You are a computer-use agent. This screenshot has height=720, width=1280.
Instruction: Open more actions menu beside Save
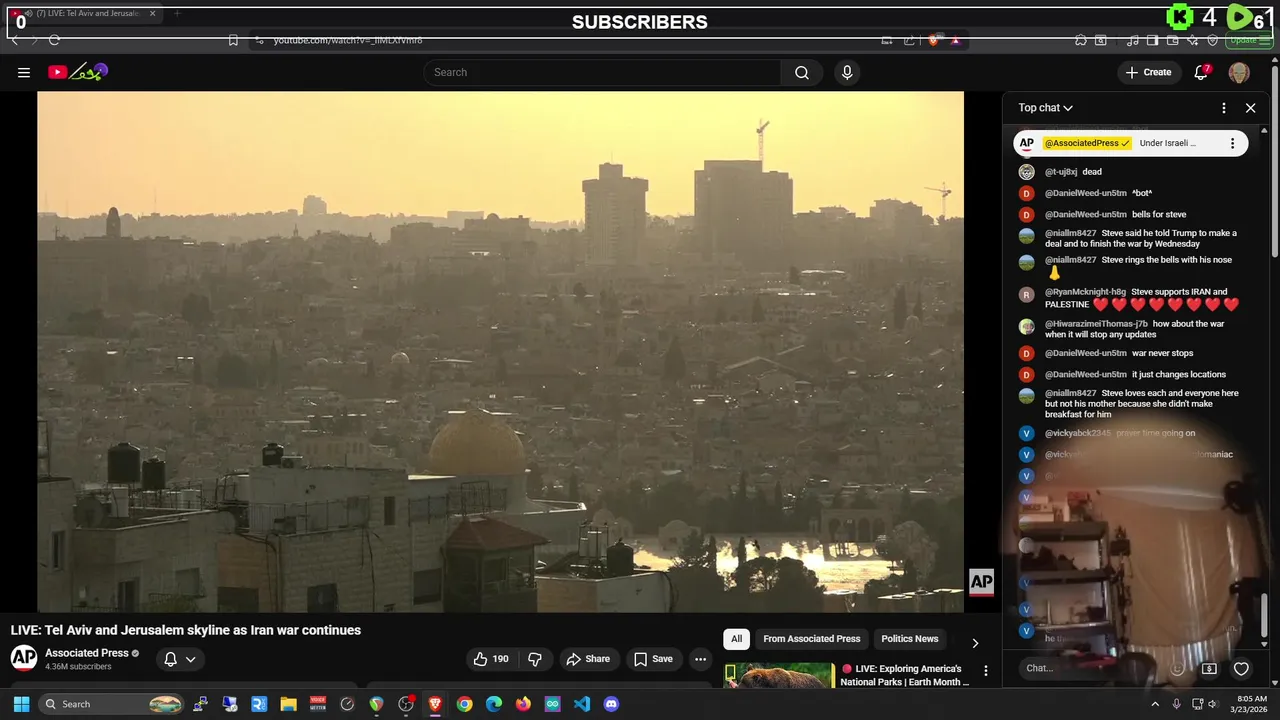(700, 659)
